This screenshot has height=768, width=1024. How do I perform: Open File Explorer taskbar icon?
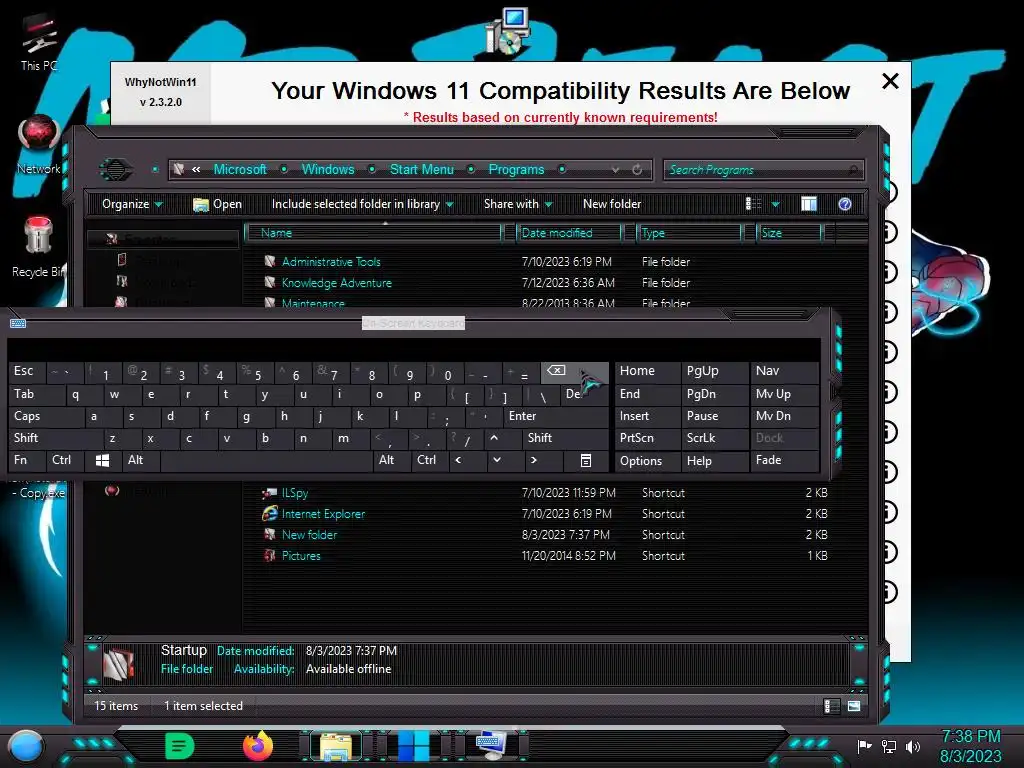pyautogui.click(x=336, y=746)
